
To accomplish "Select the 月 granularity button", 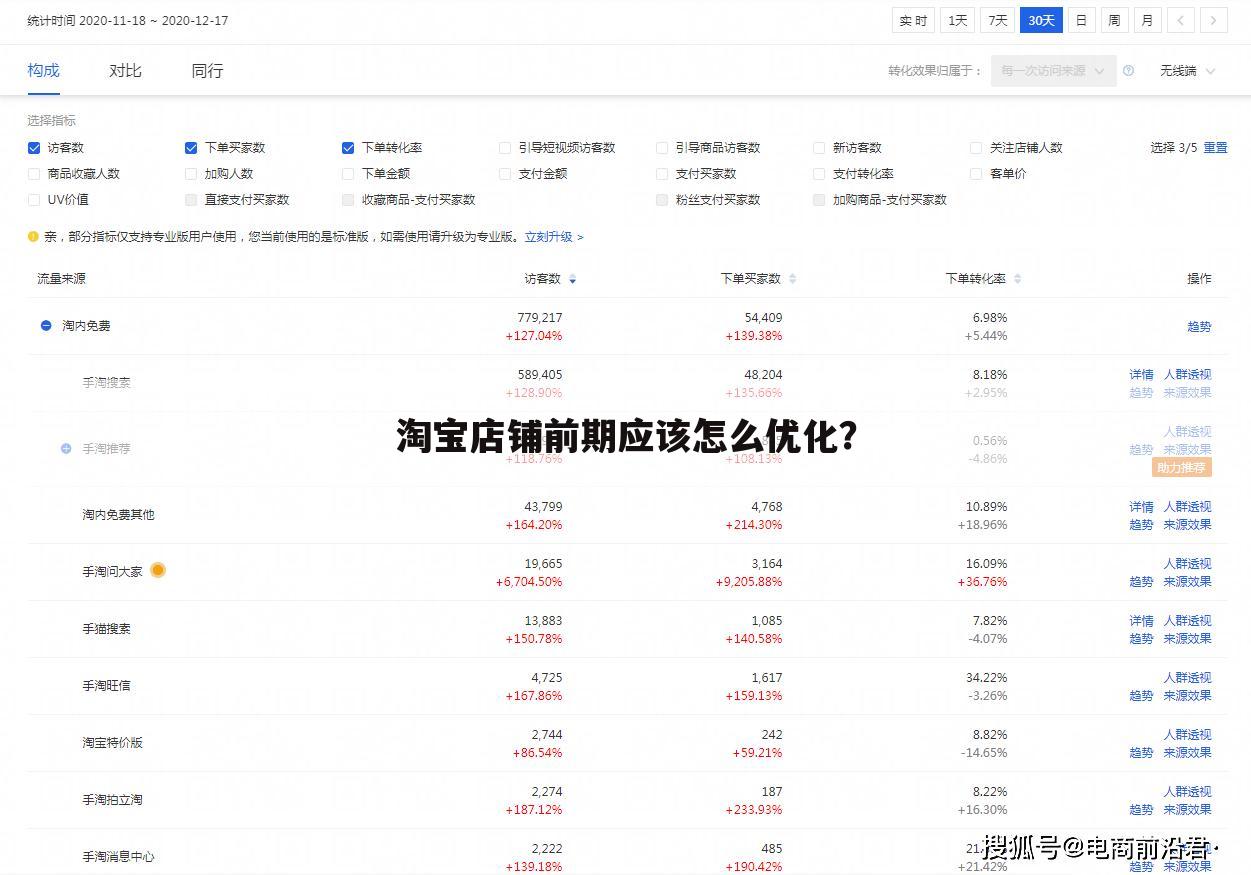I will click(1147, 20).
